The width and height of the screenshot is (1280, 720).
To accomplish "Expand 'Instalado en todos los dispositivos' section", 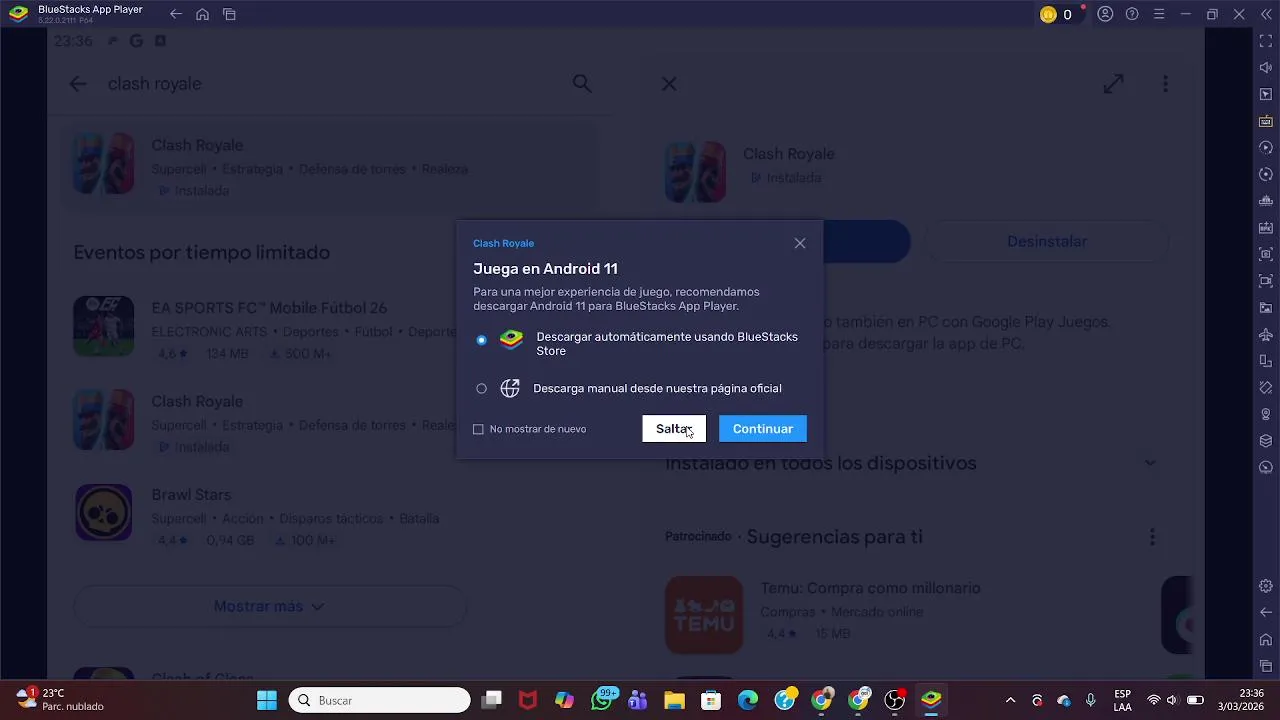I will [1150, 463].
